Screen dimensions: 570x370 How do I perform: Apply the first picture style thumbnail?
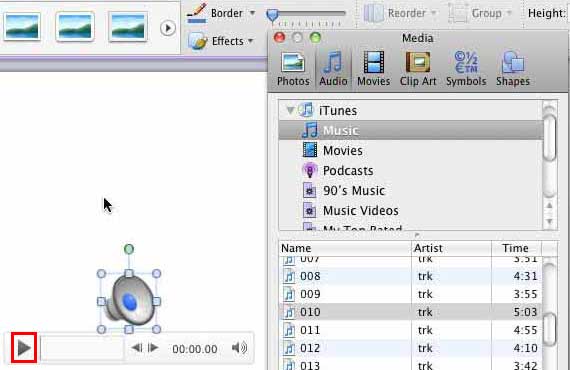tap(22, 26)
